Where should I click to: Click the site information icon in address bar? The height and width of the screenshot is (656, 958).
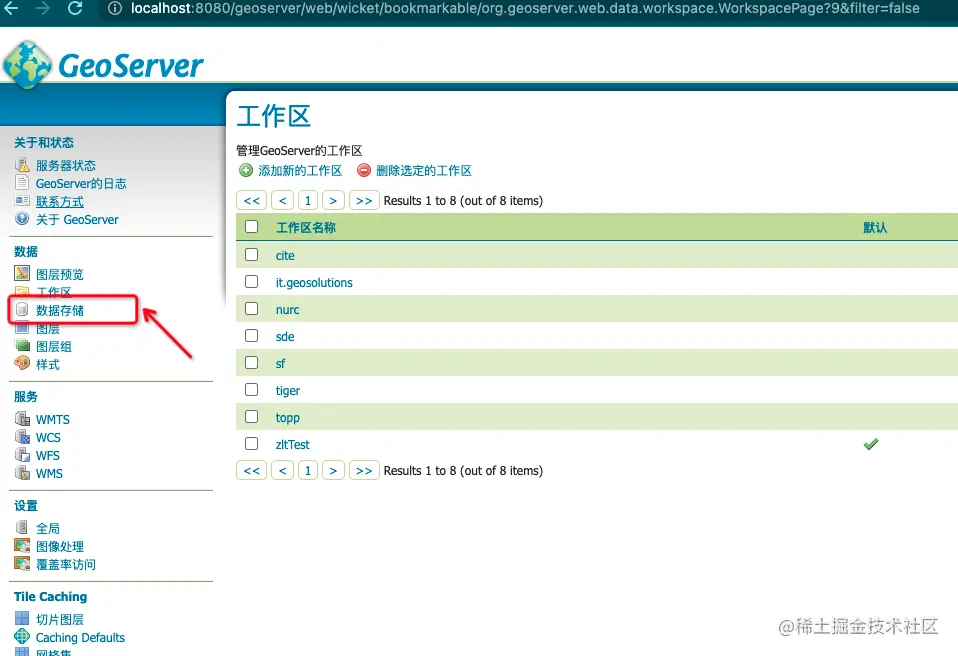pyautogui.click(x=114, y=9)
